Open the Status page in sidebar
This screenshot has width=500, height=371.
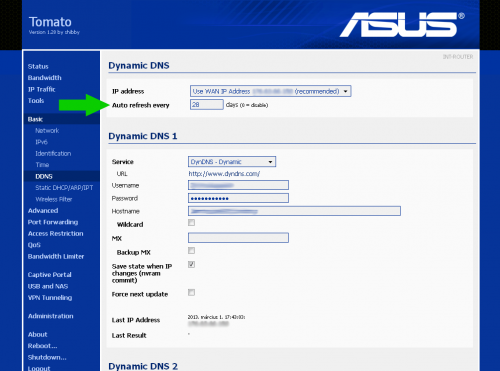coord(38,66)
